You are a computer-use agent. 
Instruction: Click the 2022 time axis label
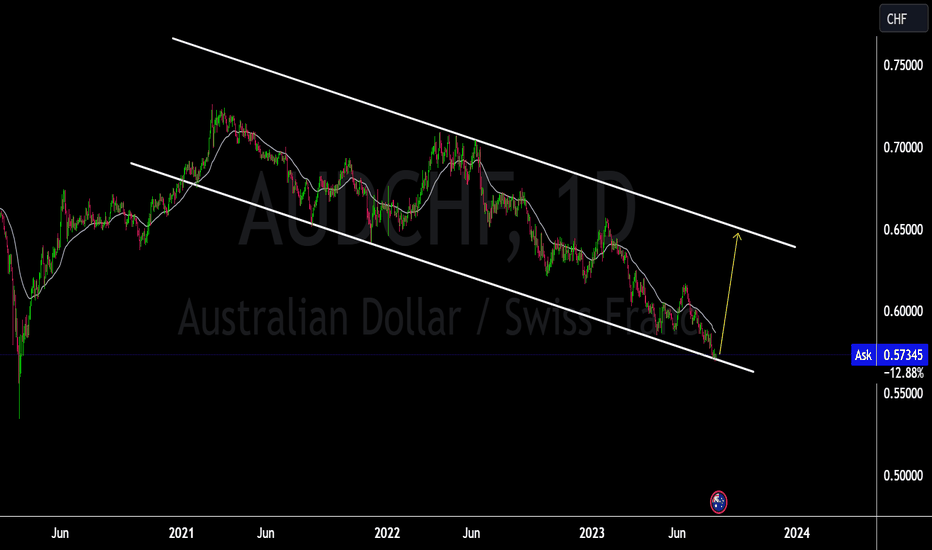click(387, 533)
